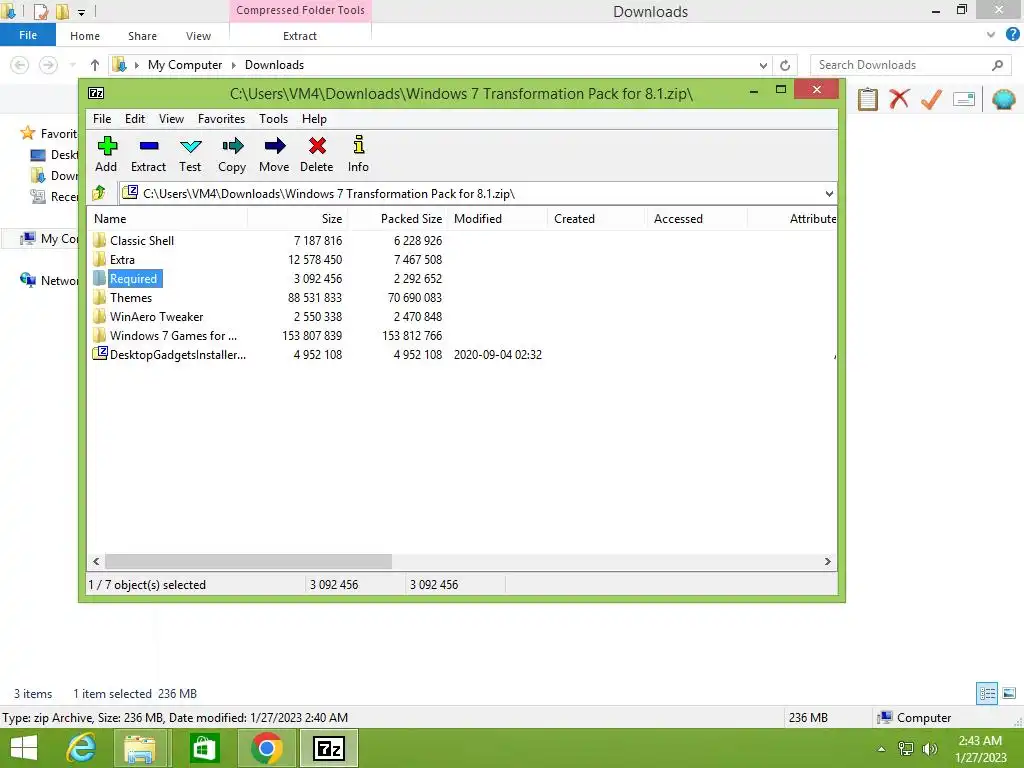Sort by the Size column header

(x=297, y=219)
